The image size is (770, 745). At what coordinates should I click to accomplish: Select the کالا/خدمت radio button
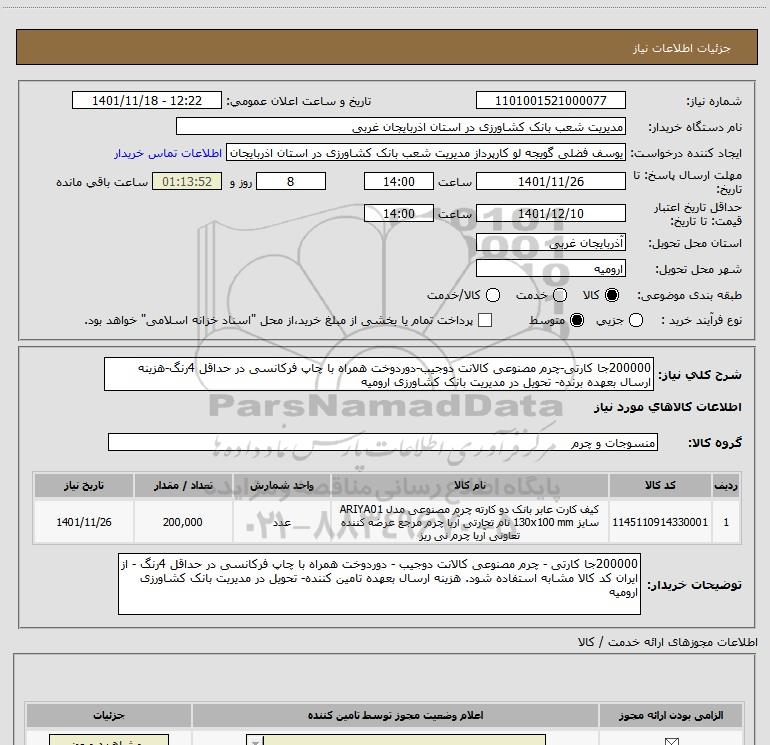click(493, 295)
